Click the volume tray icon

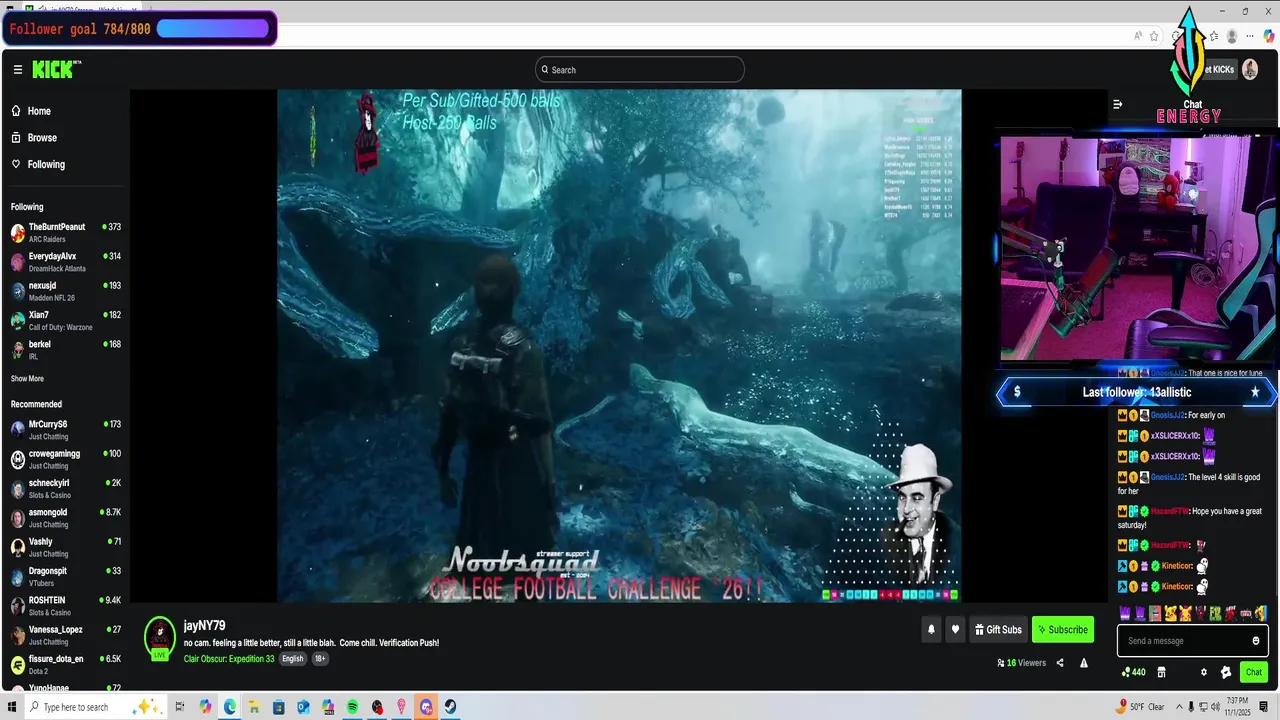click(x=1215, y=707)
